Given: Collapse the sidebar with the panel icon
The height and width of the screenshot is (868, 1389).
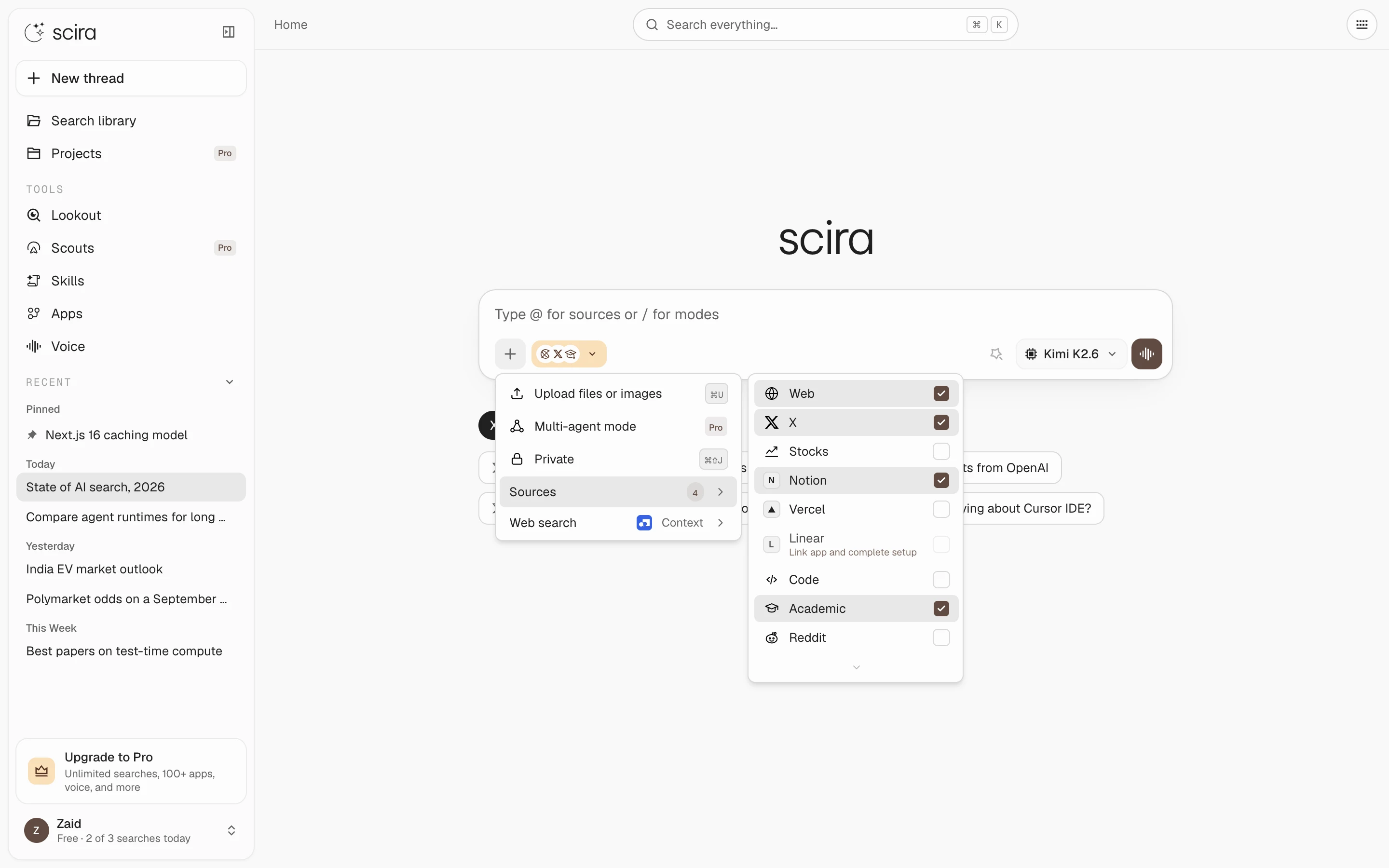Looking at the screenshot, I should click(x=229, y=31).
